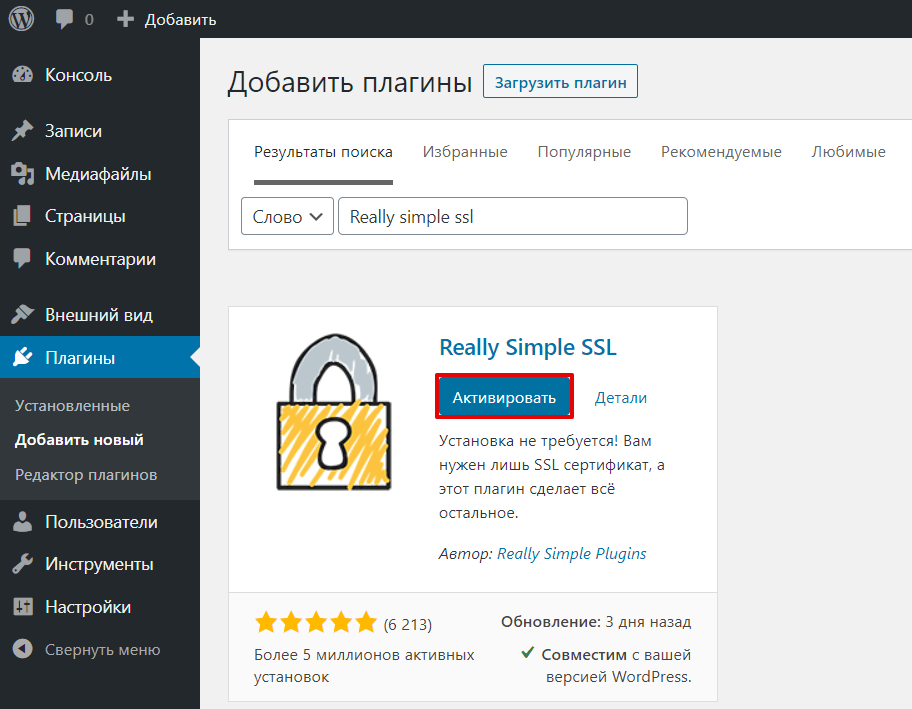Click the Загрузить плагин button
Image resolution: width=912 pixels, height=709 pixels.
tap(560, 81)
